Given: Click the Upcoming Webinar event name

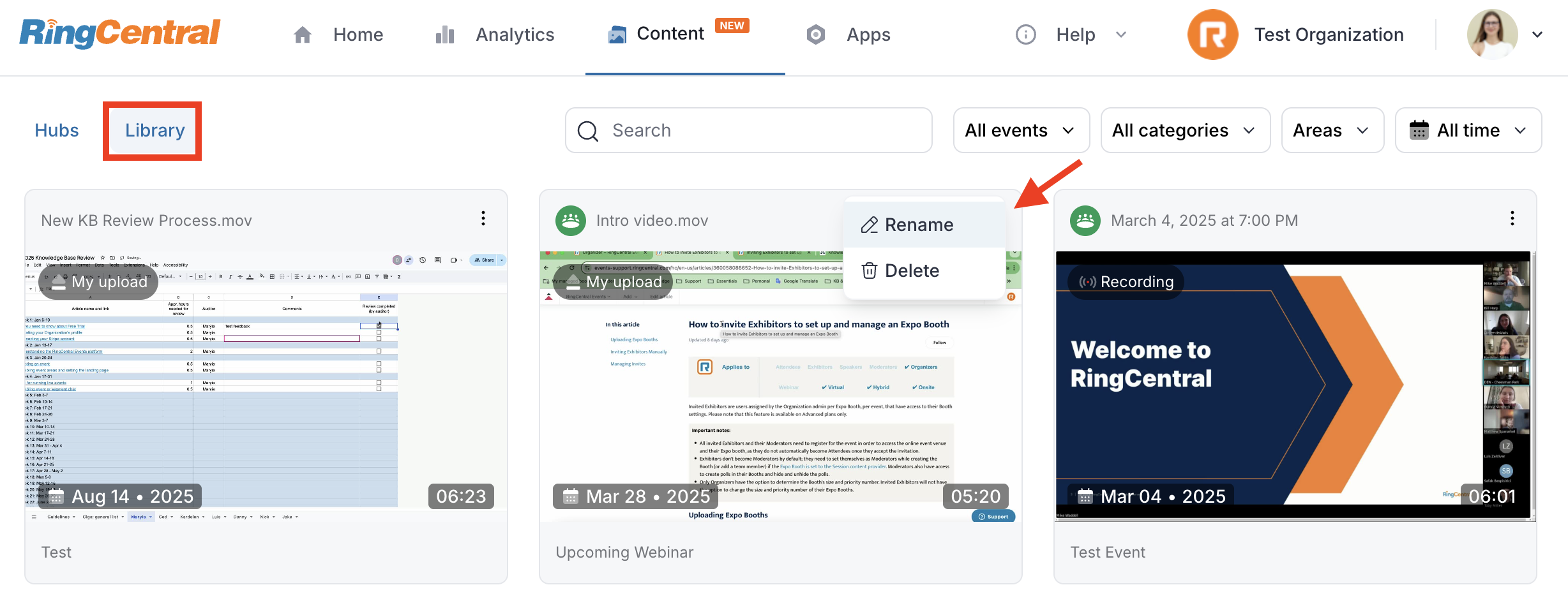Looking at the screenshot, I should pos(624,553).
